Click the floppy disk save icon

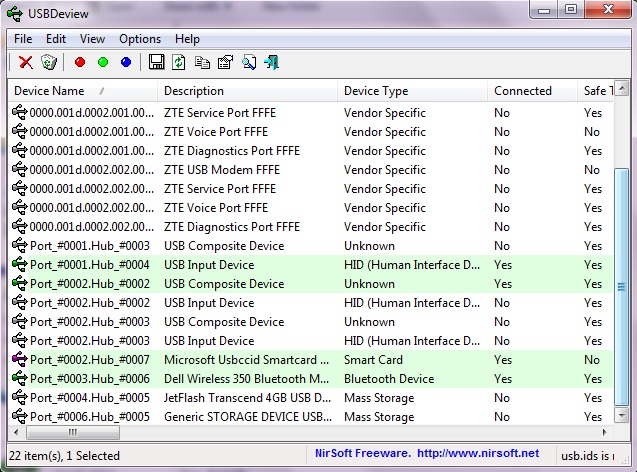point(156,62)
